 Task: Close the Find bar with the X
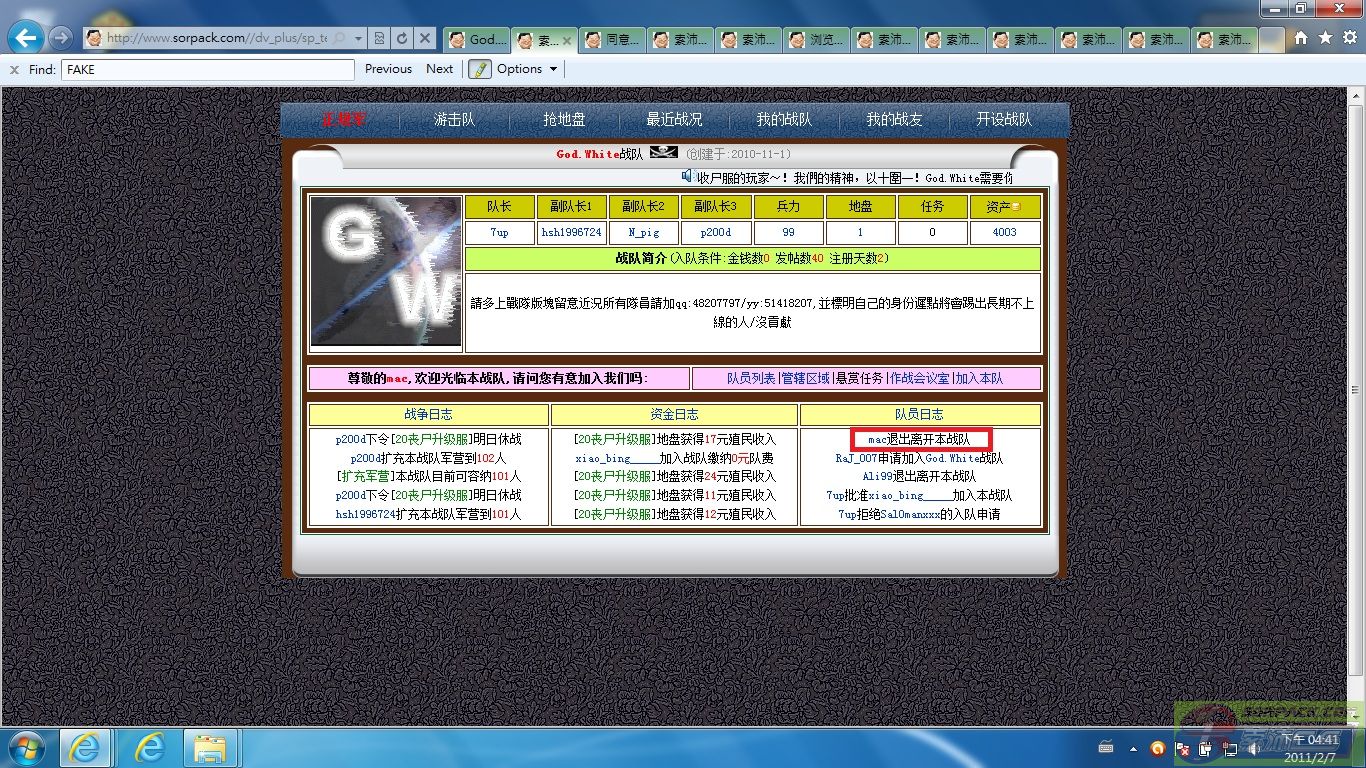click(14, 70)
